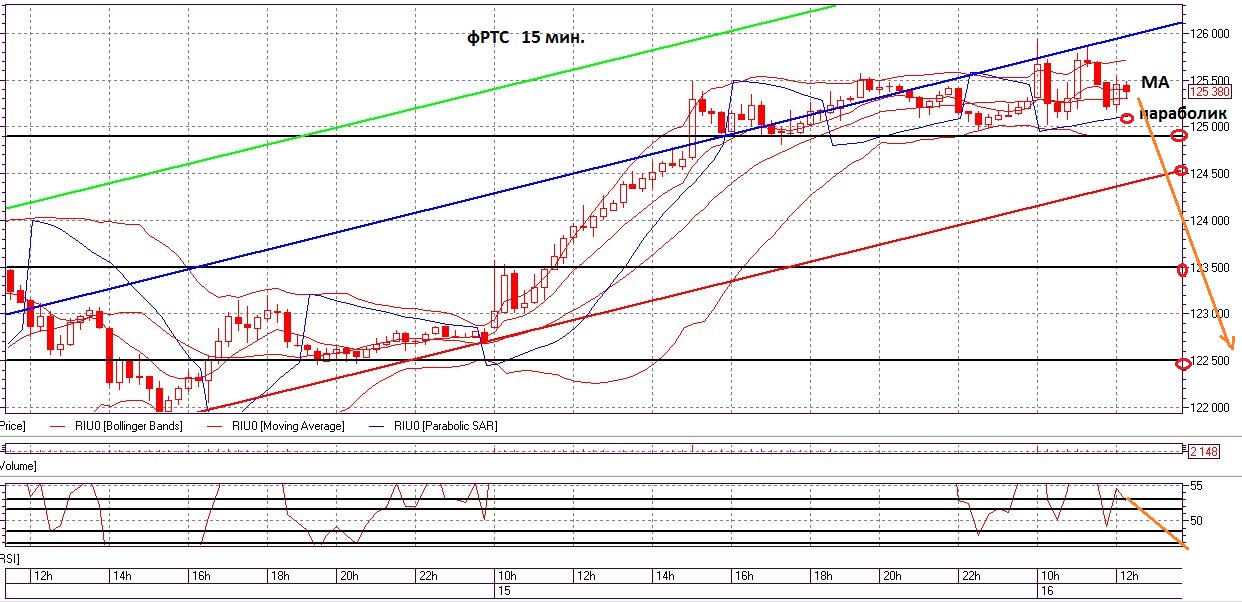Select the 125 000 price axis label
The height and width of the screenshot is (602, 1242).
point(1211,127)
